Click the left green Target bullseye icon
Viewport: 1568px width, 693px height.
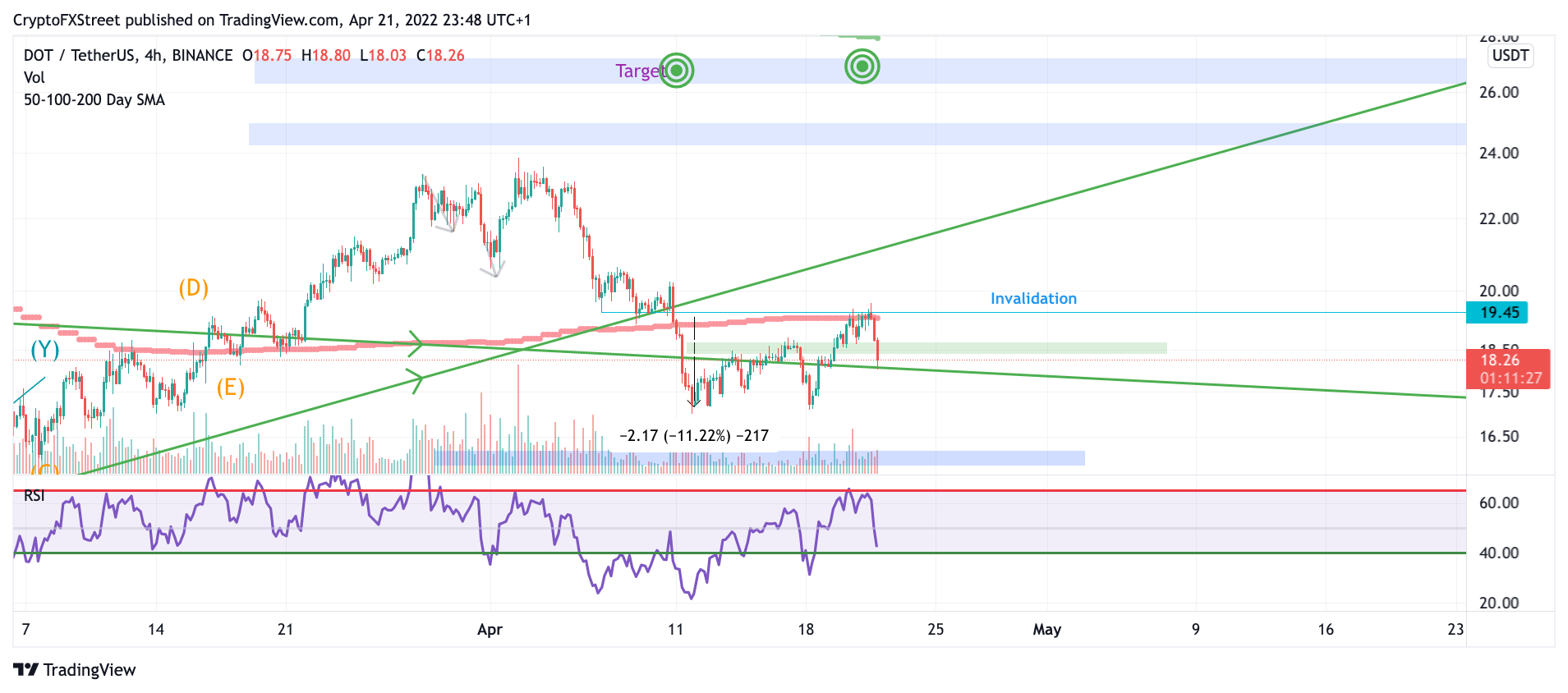click(x=677, y=71)
